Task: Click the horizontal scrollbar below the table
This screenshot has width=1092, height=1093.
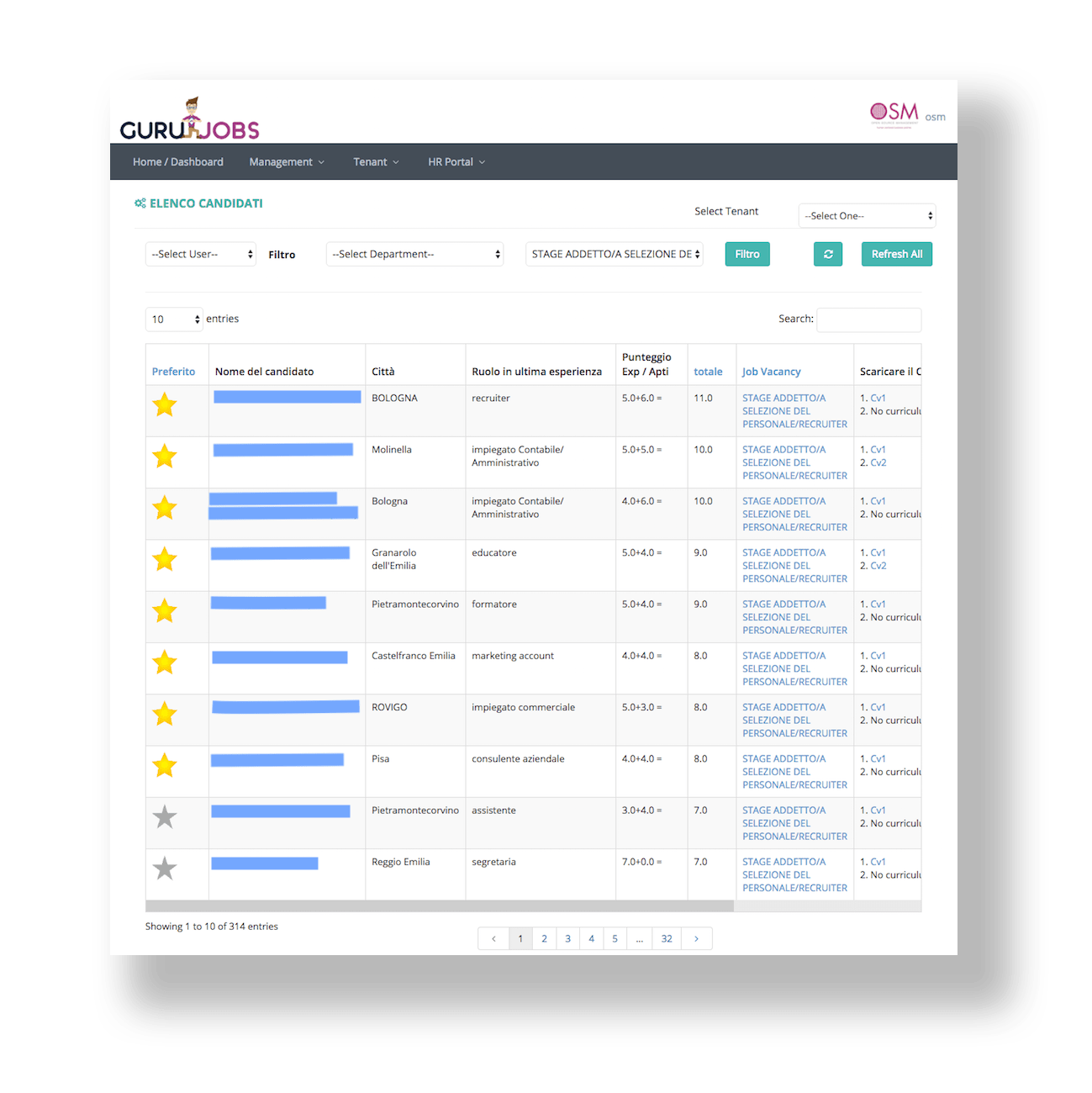Action: (437, 906)
